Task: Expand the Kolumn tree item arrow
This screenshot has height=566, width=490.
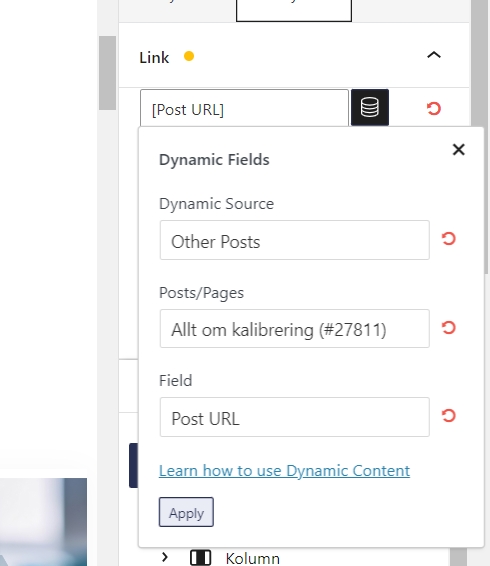Action: (x=165, y=557)
